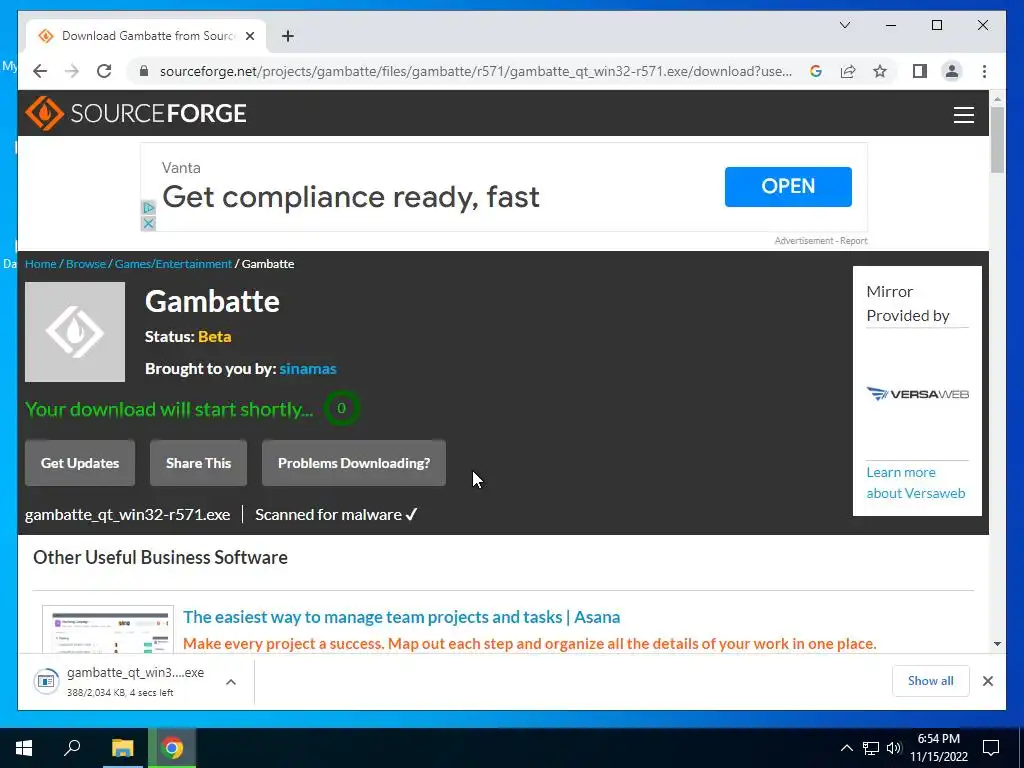Click the browser forward arrow
The width and height of the screenshot is (1024, 768).
coord(72,71)
